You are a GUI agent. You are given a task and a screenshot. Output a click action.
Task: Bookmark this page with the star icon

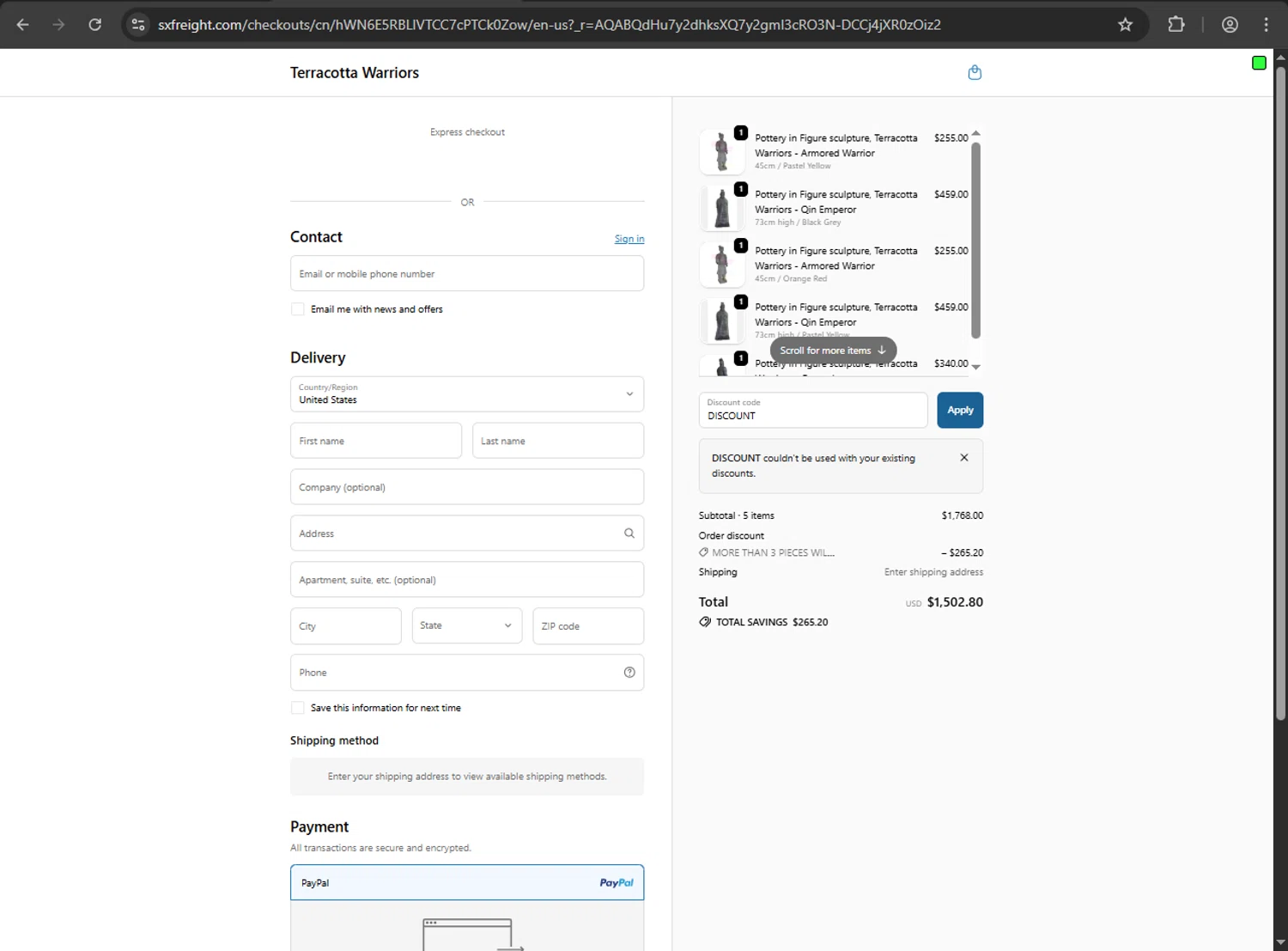point(1125,25)
